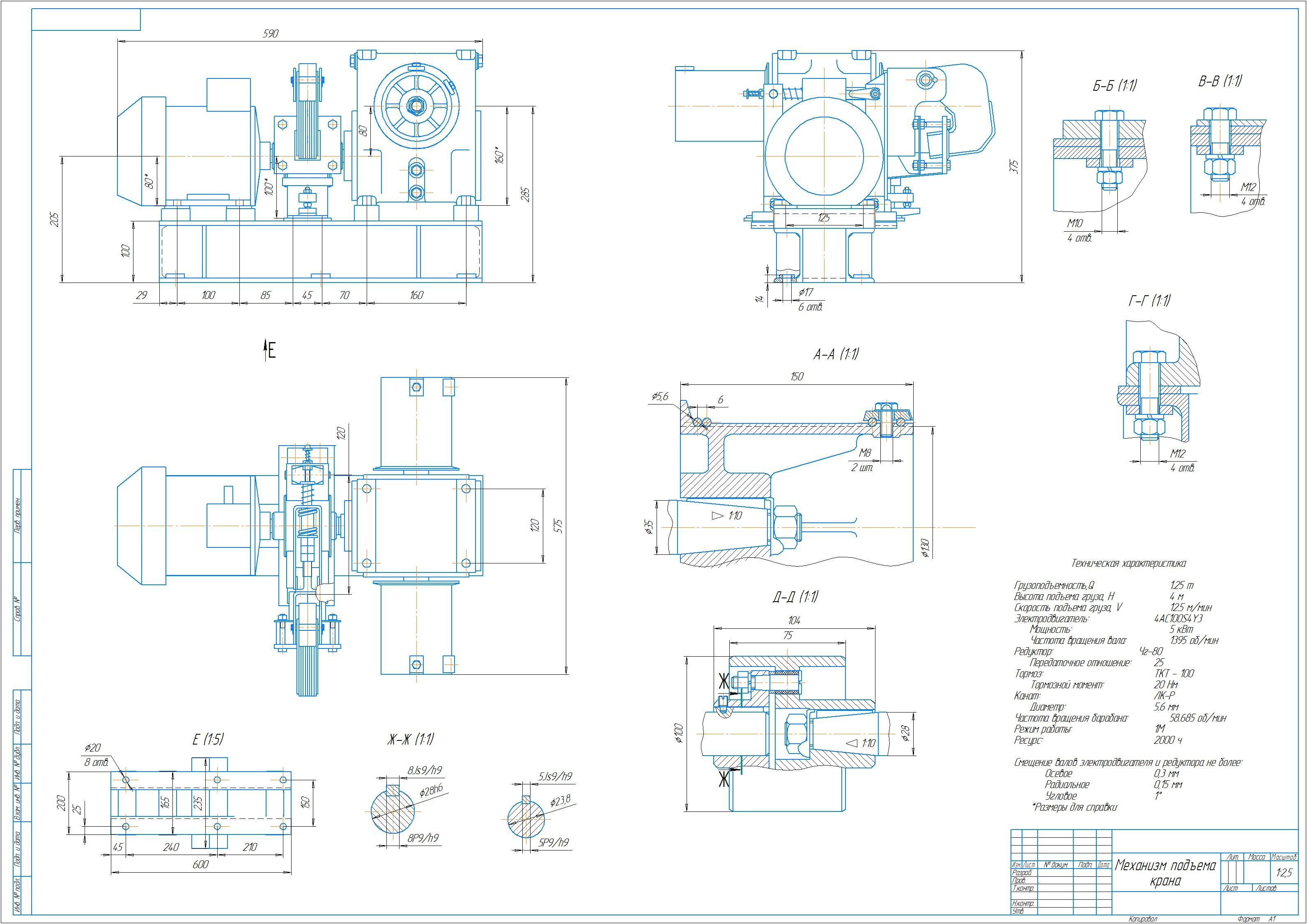Screen dimensions: 1307x924
Task: Click the 600 dimension under view Е
Action: [200, 864]
